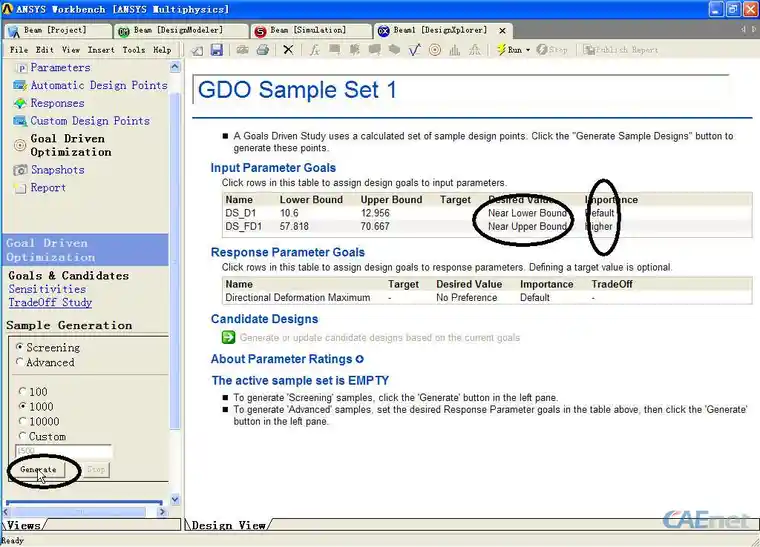This screenshot has height=547, width=760.
Task: Click the Print icon in toolbar
Action: (263, 49)
